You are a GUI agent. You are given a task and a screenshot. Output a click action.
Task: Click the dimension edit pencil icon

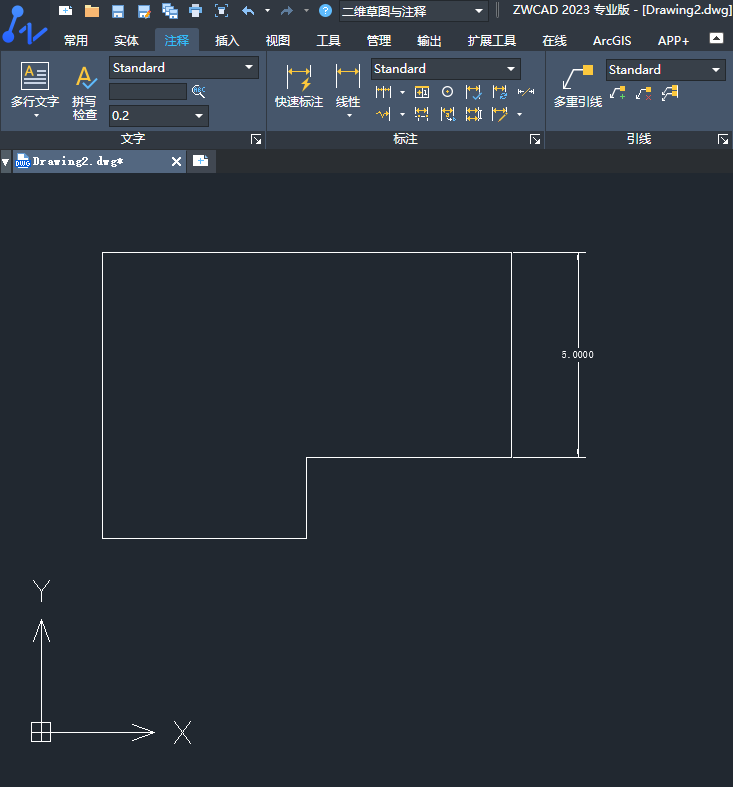pos(500,115)
